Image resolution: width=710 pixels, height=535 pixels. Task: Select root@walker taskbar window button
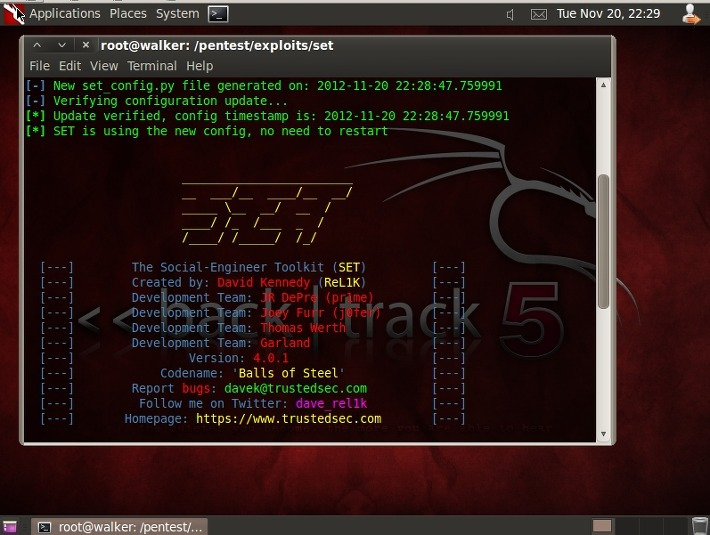coord(120,527)
